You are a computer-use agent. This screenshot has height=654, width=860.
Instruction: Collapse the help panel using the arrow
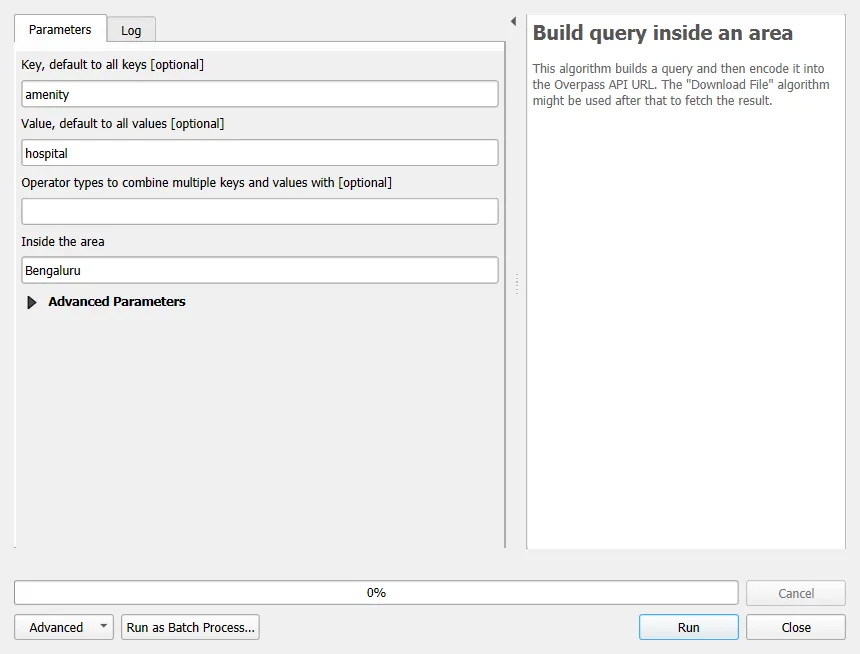(x=513, y=21)
